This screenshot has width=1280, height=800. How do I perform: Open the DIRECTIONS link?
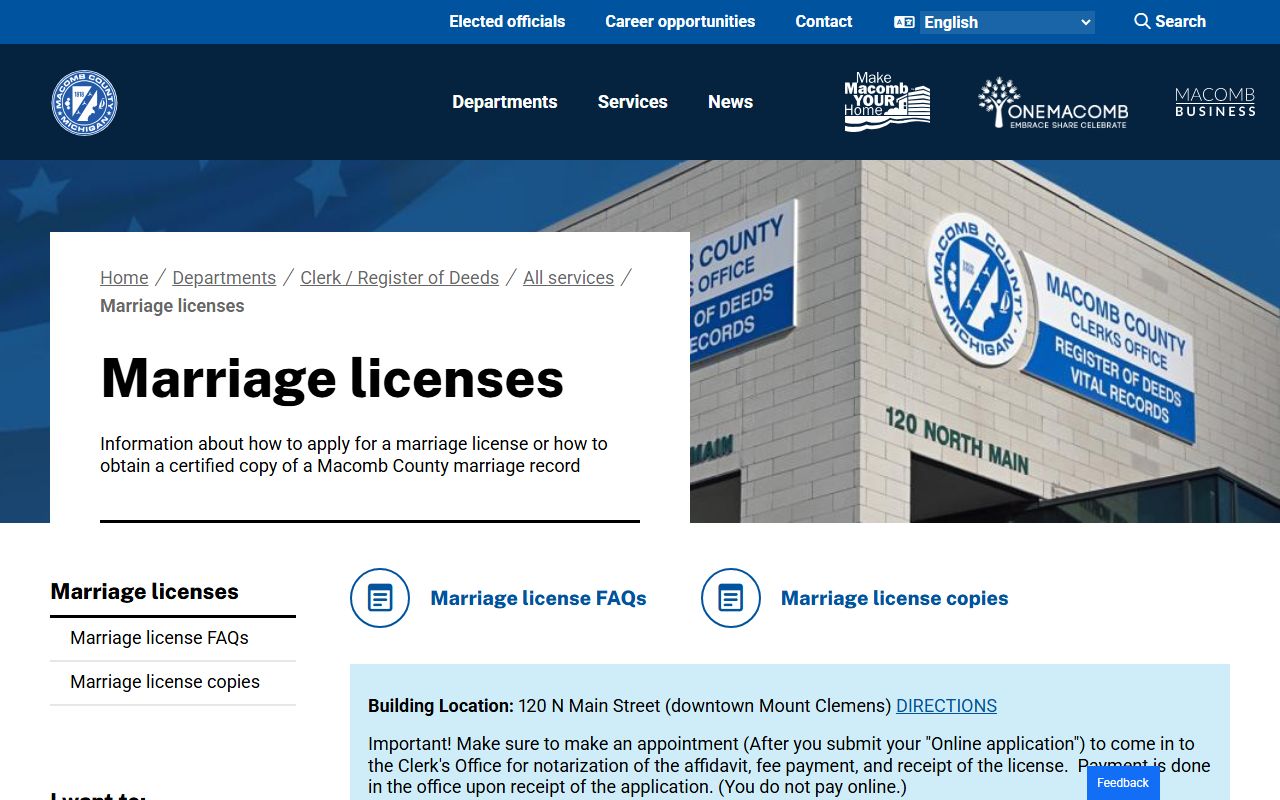pos(946,706)
